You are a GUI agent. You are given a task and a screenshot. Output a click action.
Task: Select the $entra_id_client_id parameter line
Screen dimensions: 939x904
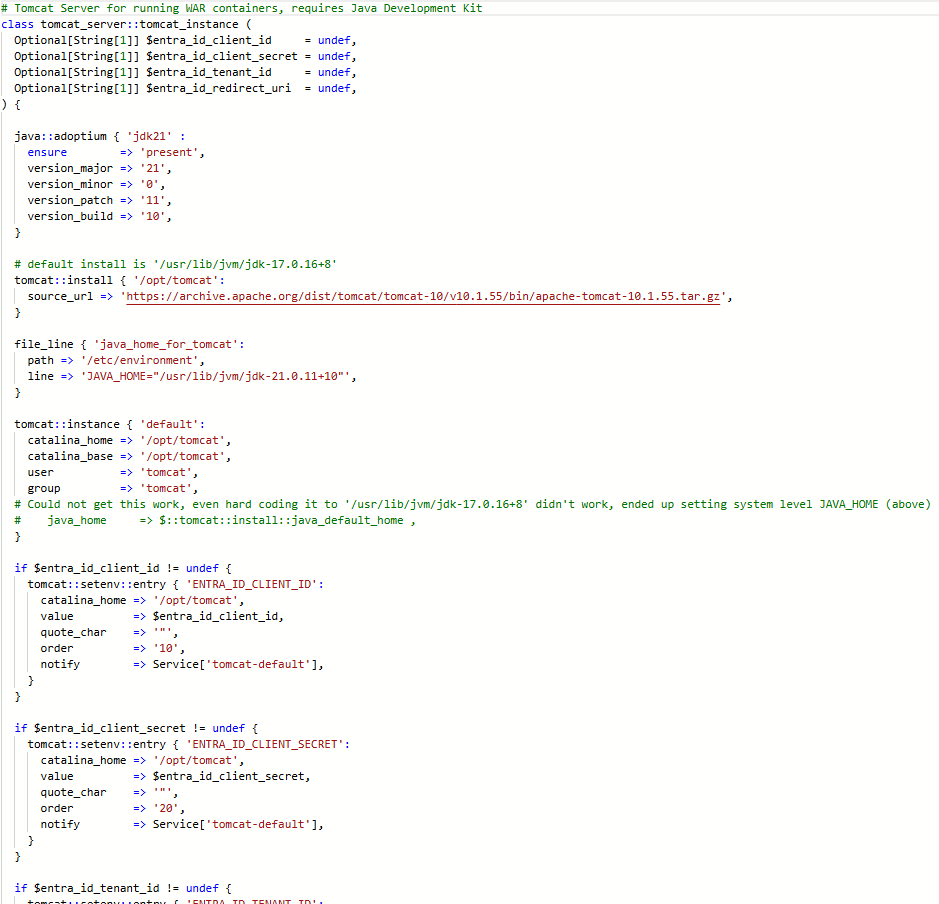click(185, 40)
